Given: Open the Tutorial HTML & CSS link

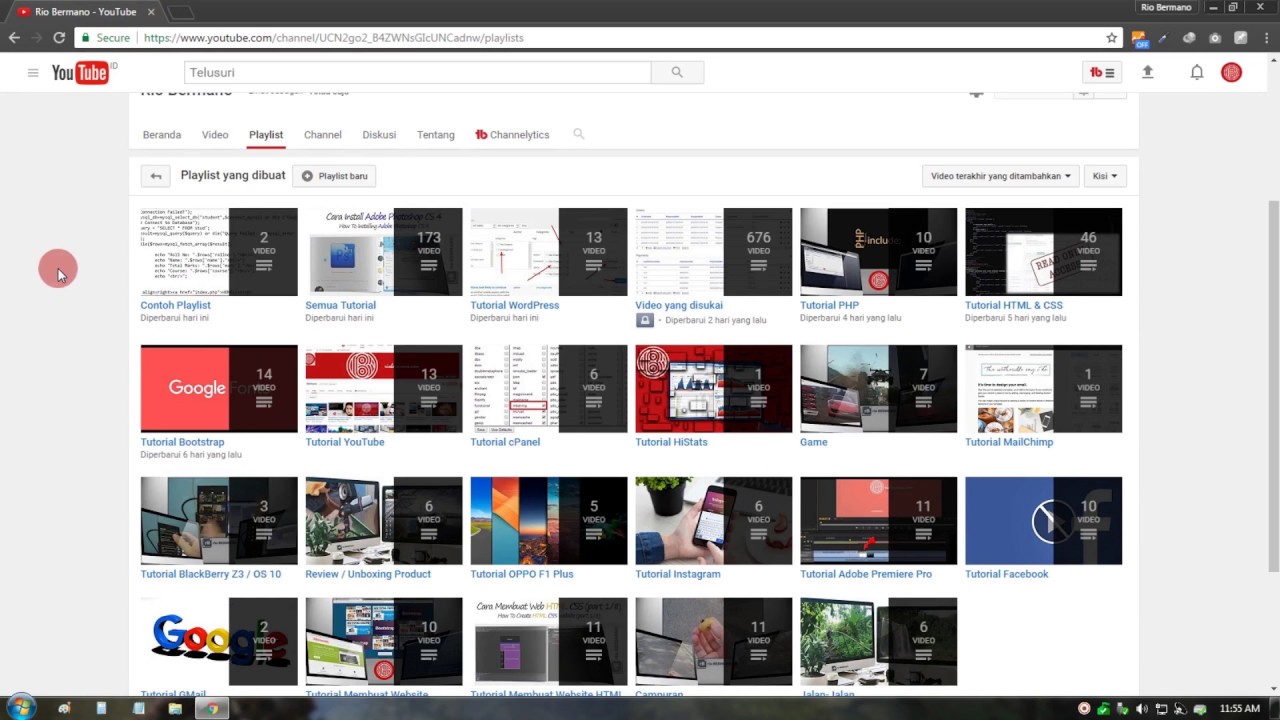Looking at the screenshot, I should point(1014,305).
